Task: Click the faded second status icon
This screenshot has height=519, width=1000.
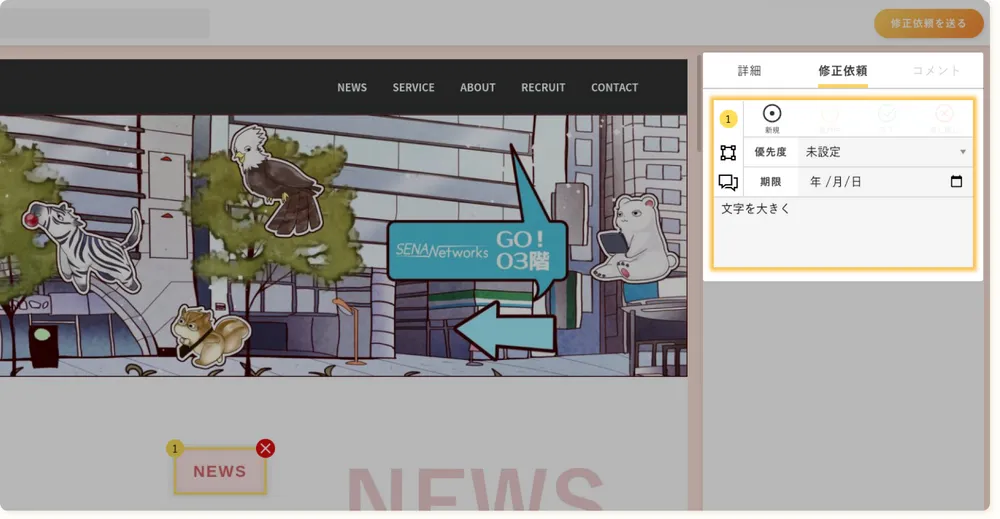Action: click(x=829, y=115)
